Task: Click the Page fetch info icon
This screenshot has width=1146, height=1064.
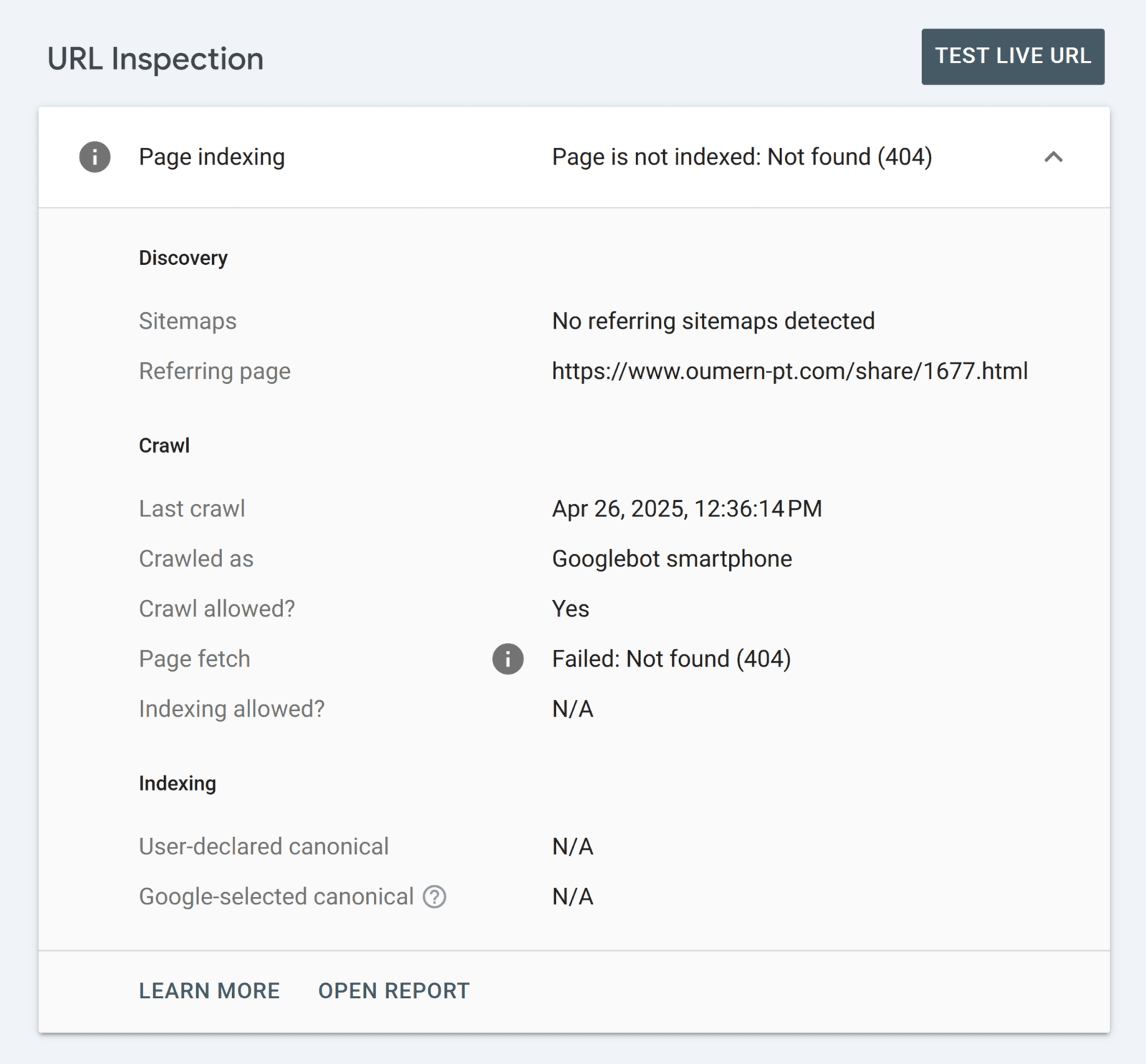Action: (508, 659)
